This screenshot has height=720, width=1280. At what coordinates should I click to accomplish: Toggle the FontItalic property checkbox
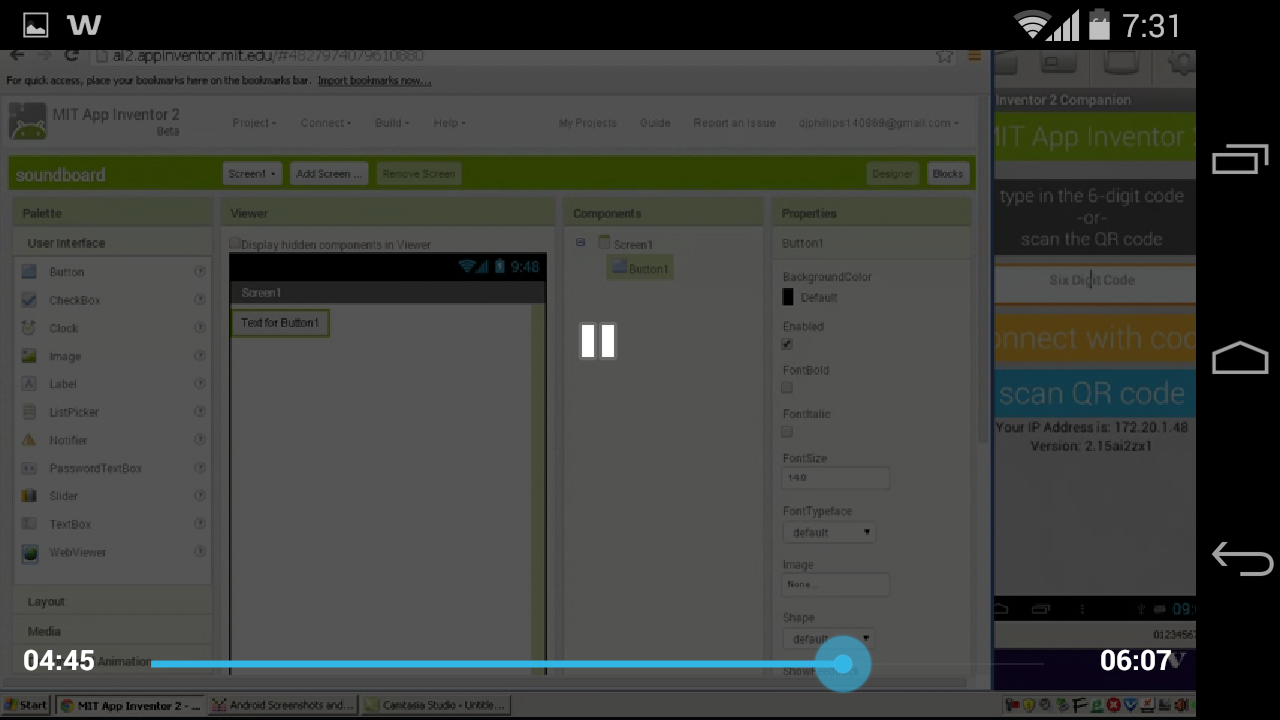click(x=787, y=432)
